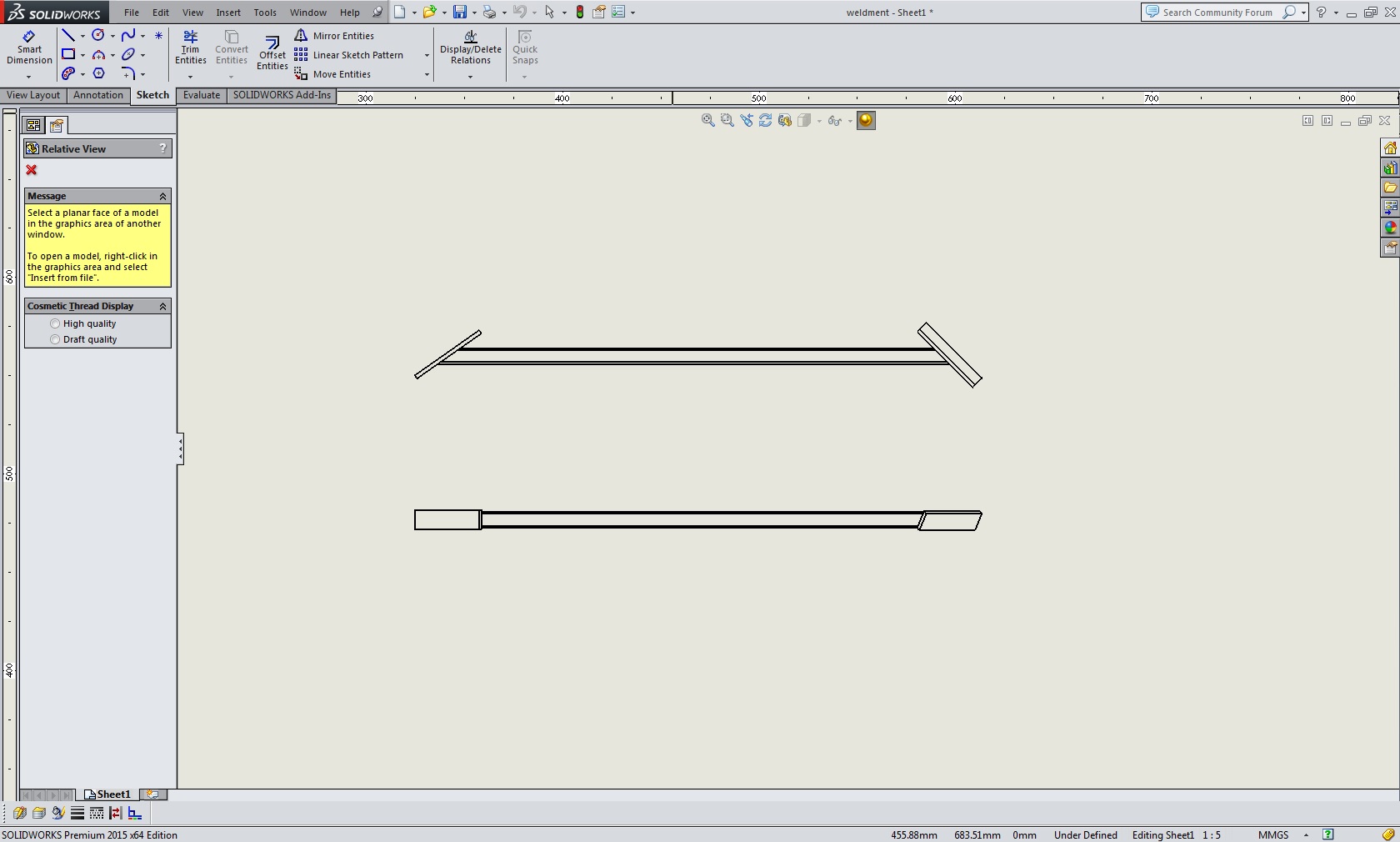The width and height of the screenshot is (1400, 842).
Task: Expand the Save button dropdown arrow
Action: [x=473, y=13]
